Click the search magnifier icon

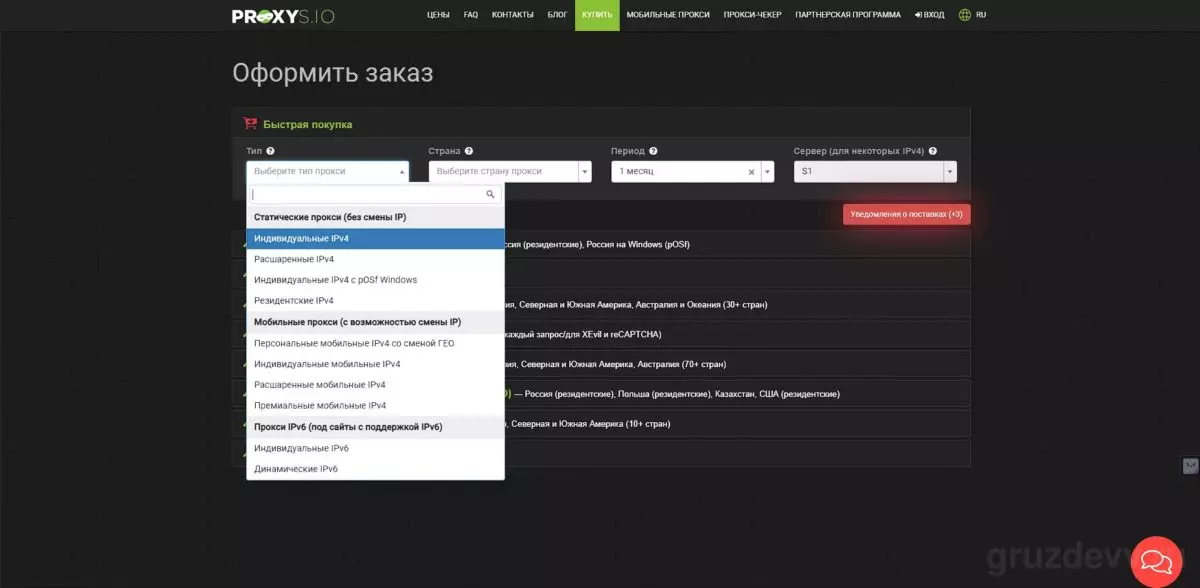click(490, 194)
